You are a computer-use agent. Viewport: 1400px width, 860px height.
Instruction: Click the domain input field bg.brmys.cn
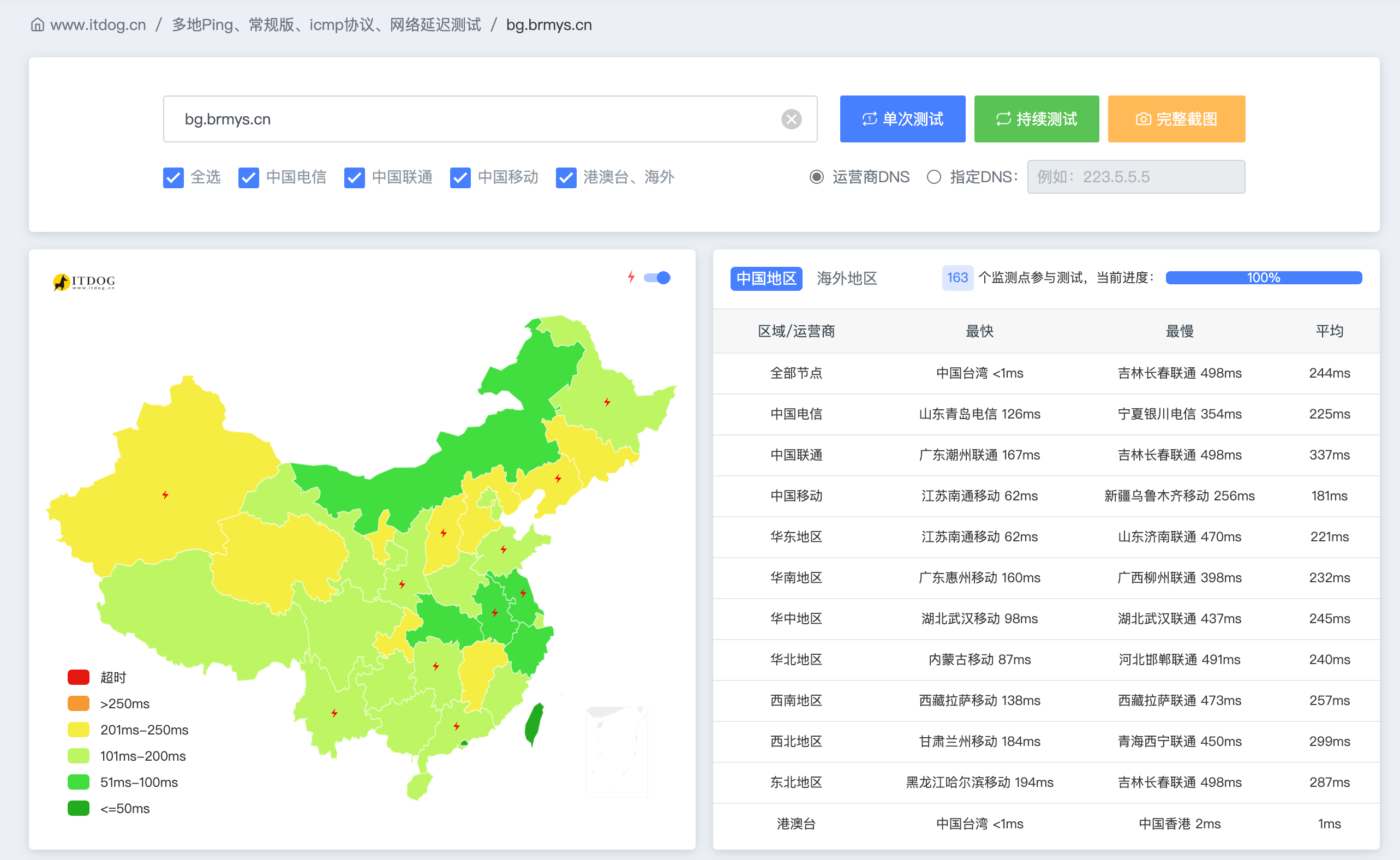point(490,119)
